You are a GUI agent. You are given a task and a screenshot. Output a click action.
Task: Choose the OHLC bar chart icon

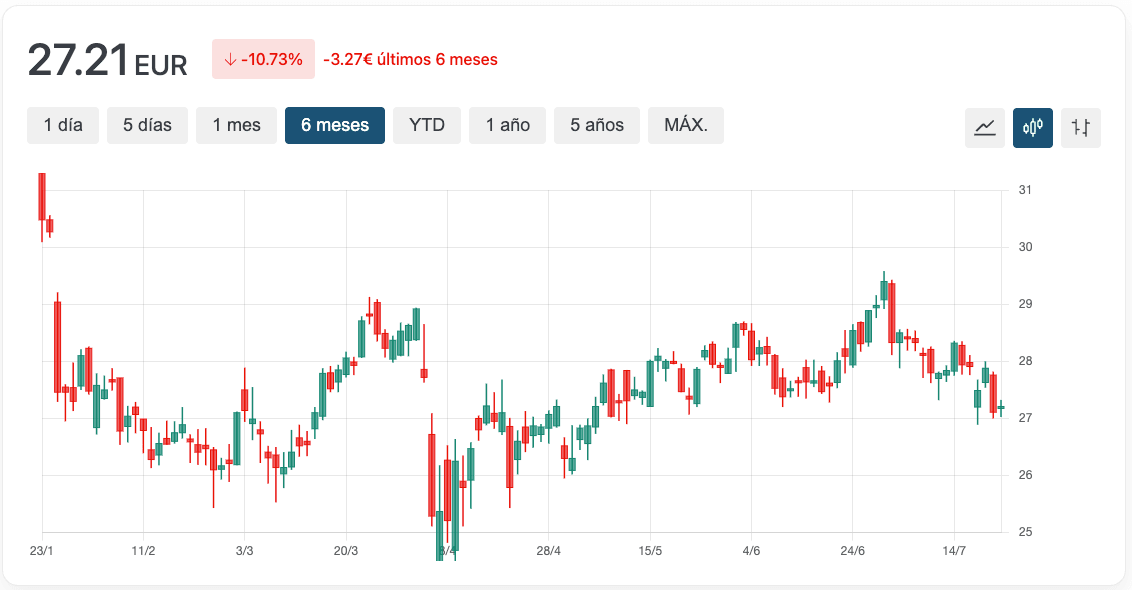click(1080, 127)
